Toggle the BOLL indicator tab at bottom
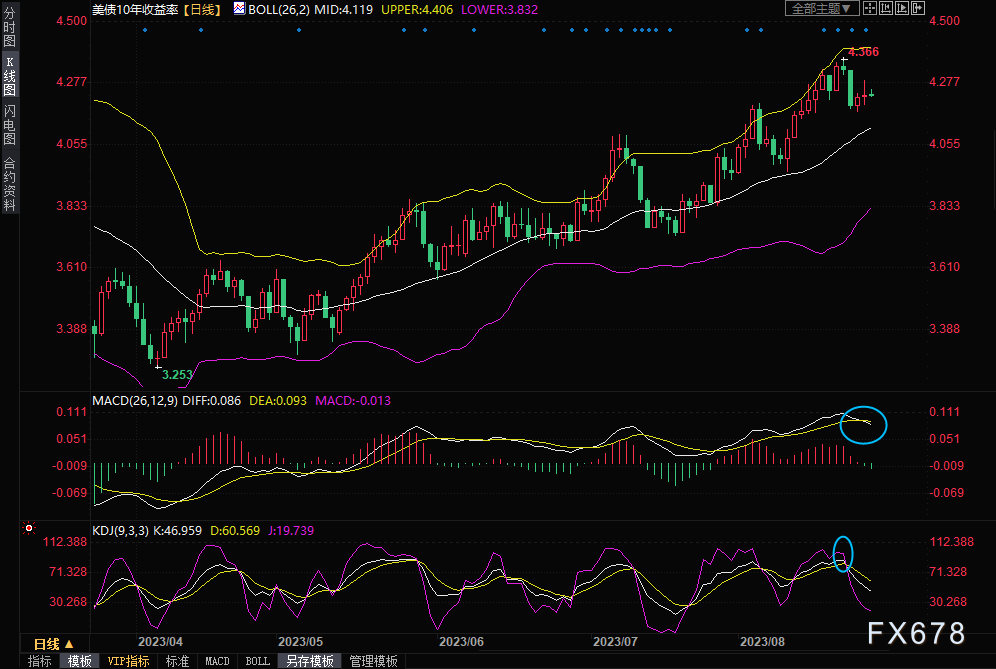Screen dimensions: 996x669 [257, 661]
